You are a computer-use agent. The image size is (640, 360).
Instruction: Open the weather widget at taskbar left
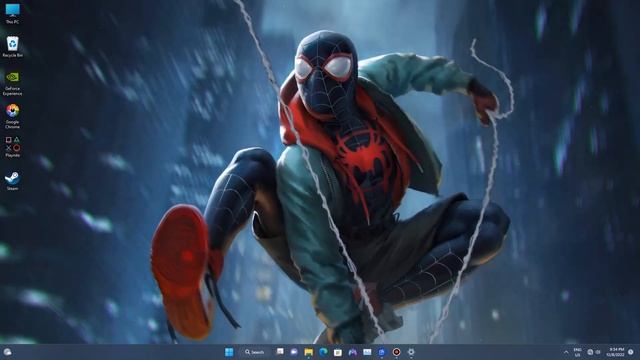click(7, 352)
